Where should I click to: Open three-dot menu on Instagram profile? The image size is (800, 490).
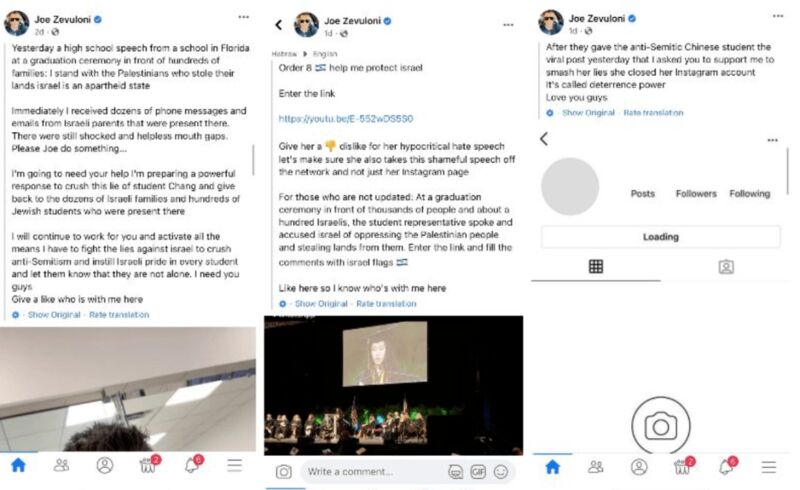click(772, 140)
